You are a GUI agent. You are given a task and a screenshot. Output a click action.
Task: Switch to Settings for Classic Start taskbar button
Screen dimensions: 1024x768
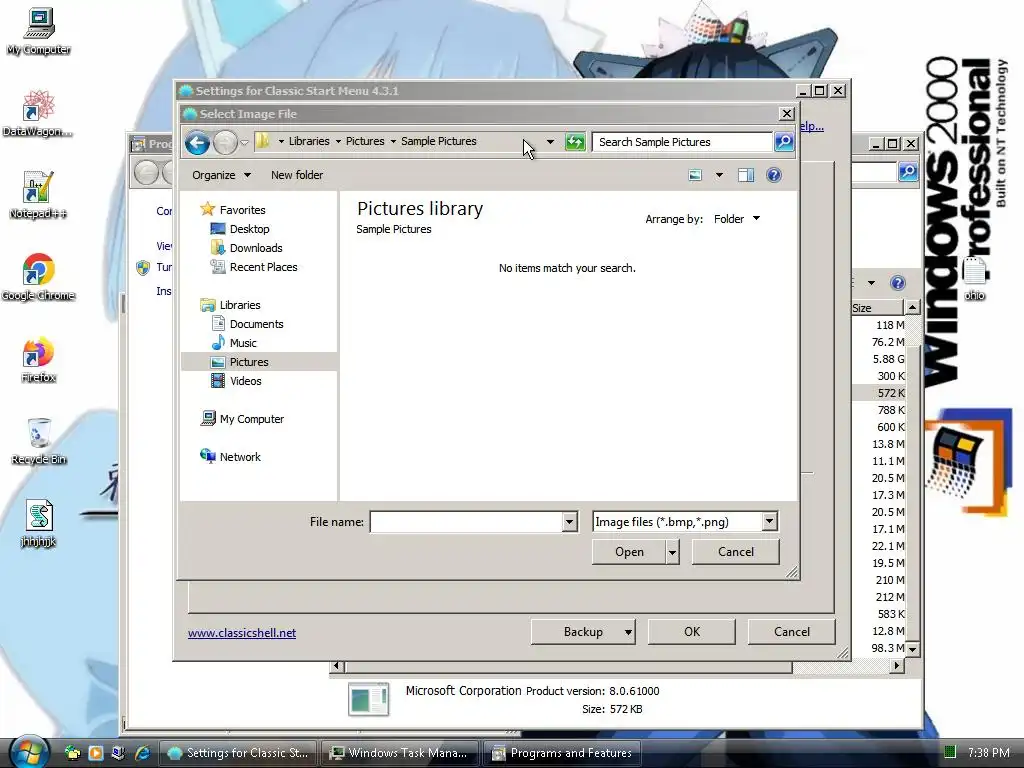(x=238, y=753)
